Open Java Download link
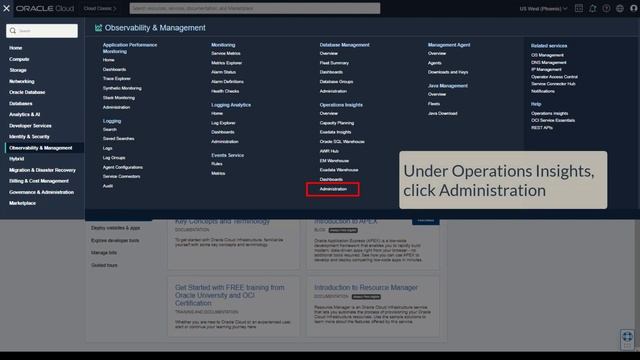 pyautogui.click(x=442, y=114)
